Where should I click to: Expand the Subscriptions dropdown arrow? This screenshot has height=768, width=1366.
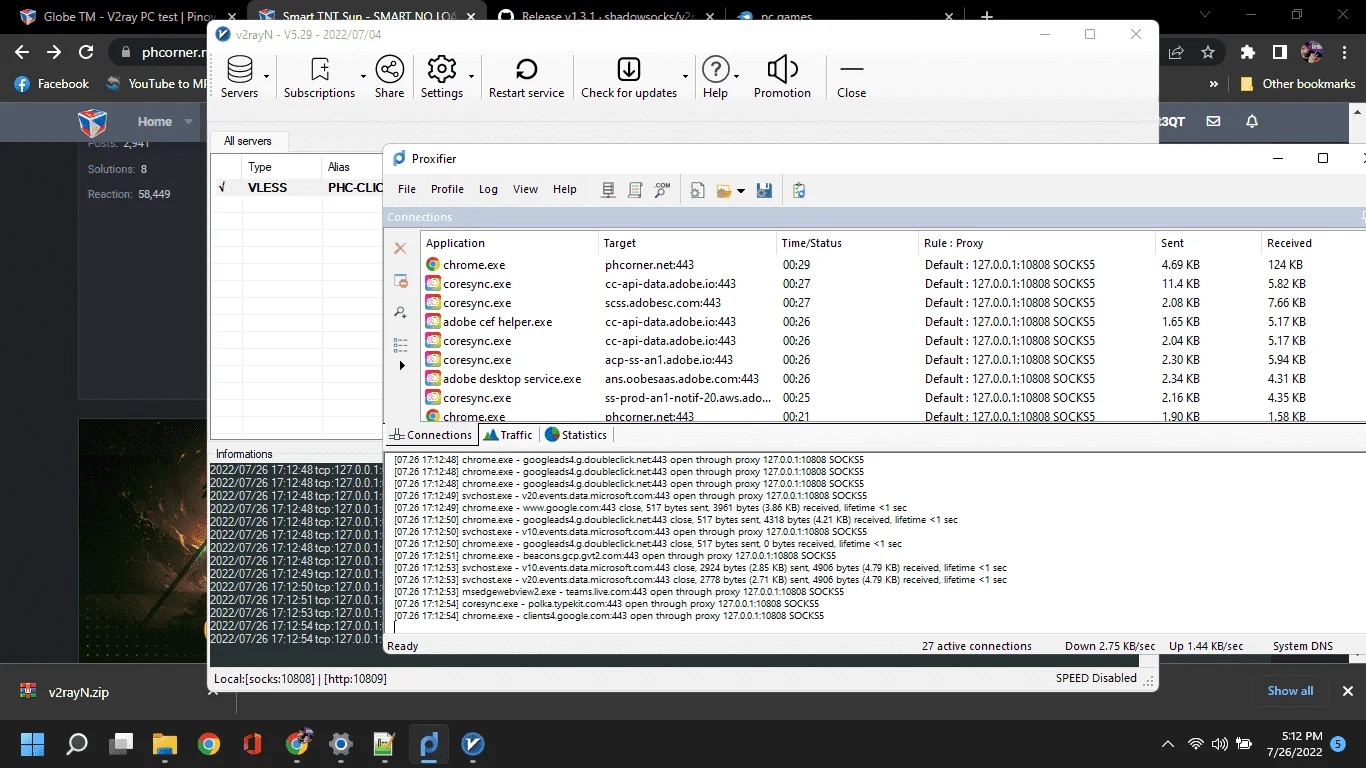363,77
